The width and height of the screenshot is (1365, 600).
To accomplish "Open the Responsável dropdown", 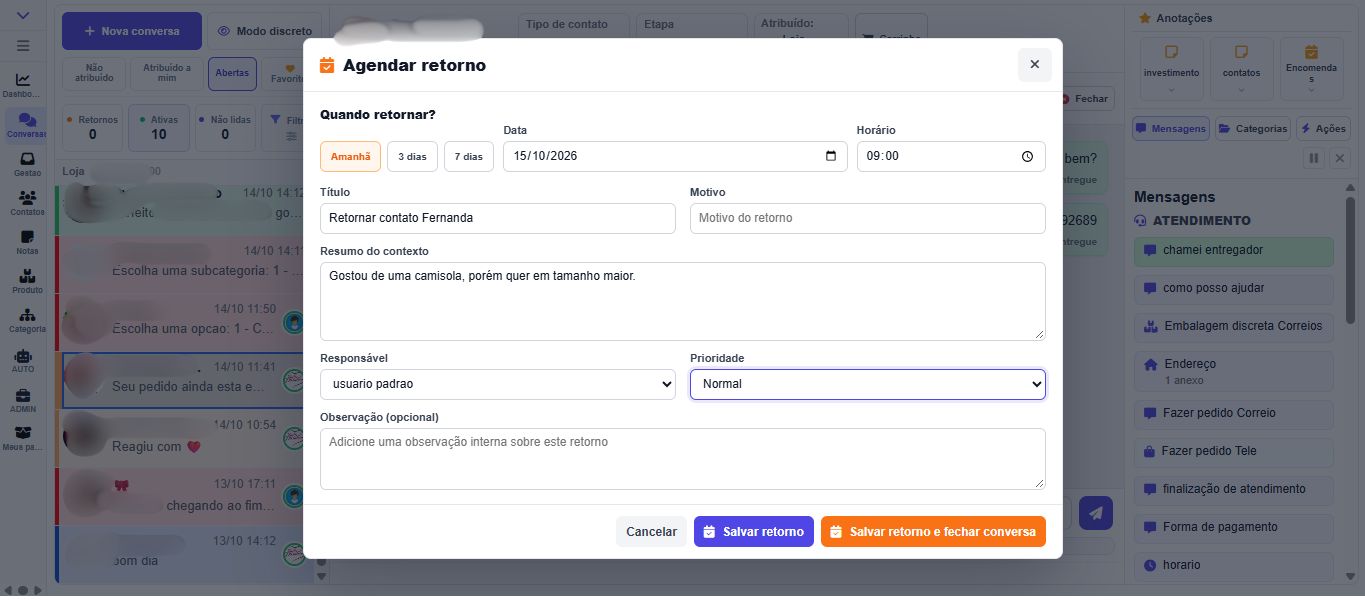I will (x=498, y=384).
